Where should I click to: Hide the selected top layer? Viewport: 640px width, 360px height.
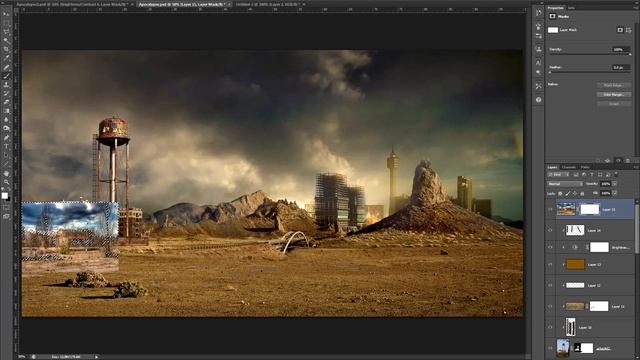[550, 209]
